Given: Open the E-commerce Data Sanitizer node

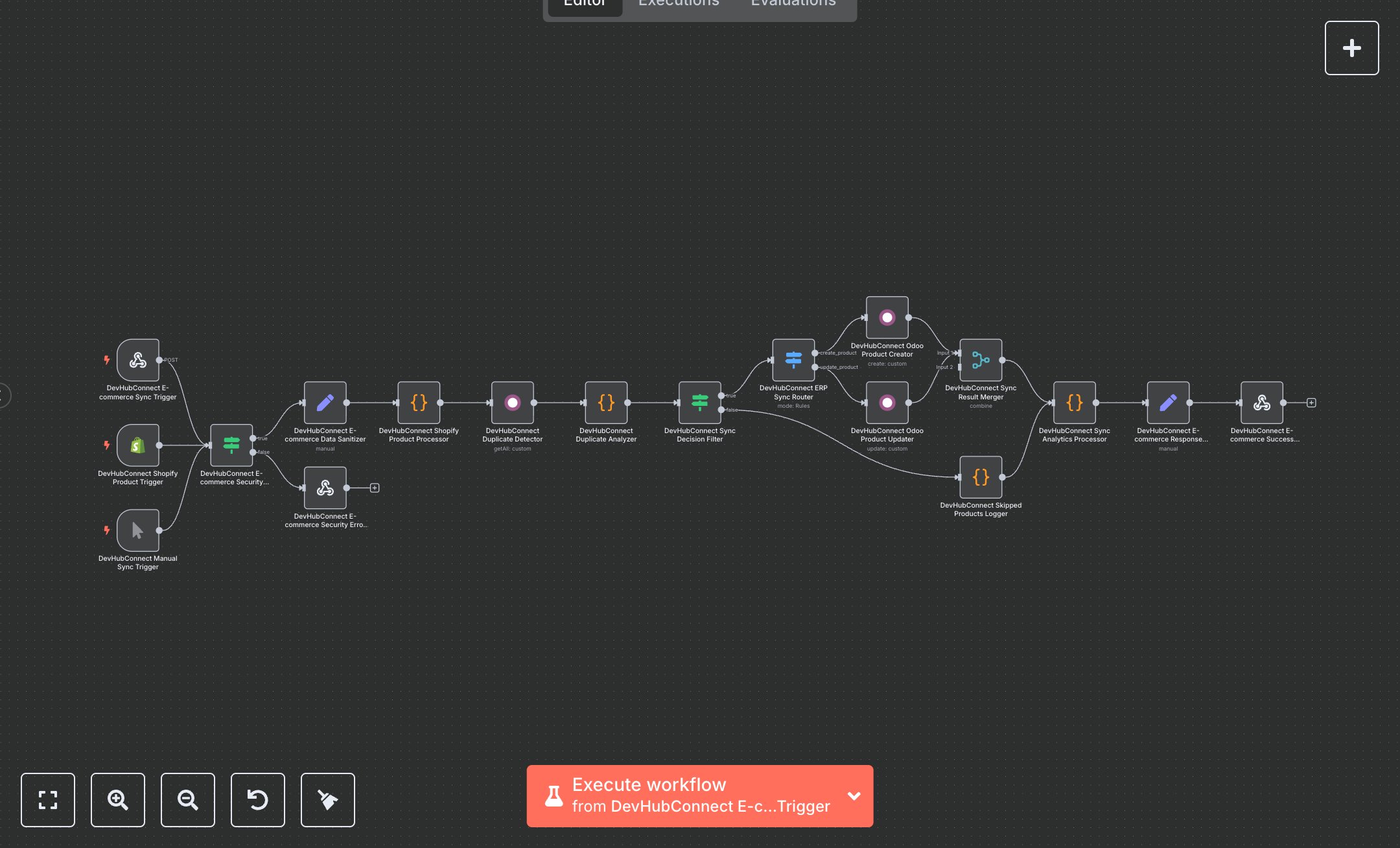Looking at the screenshot, I should coord(325,403).
